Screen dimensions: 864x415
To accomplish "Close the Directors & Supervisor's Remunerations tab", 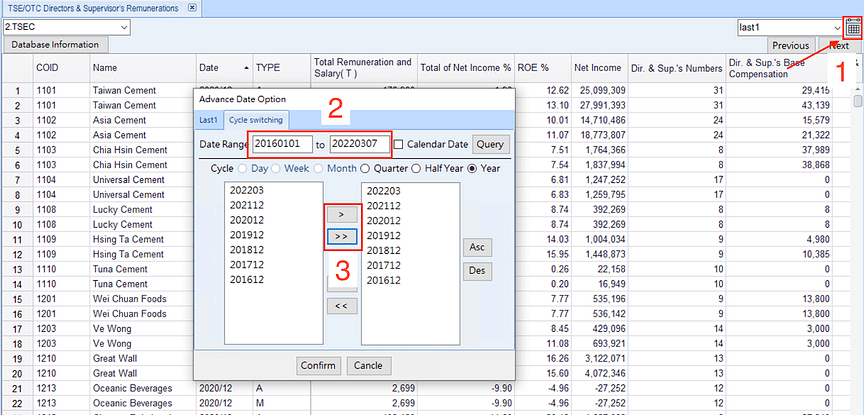I will click(x=192, y=8).
